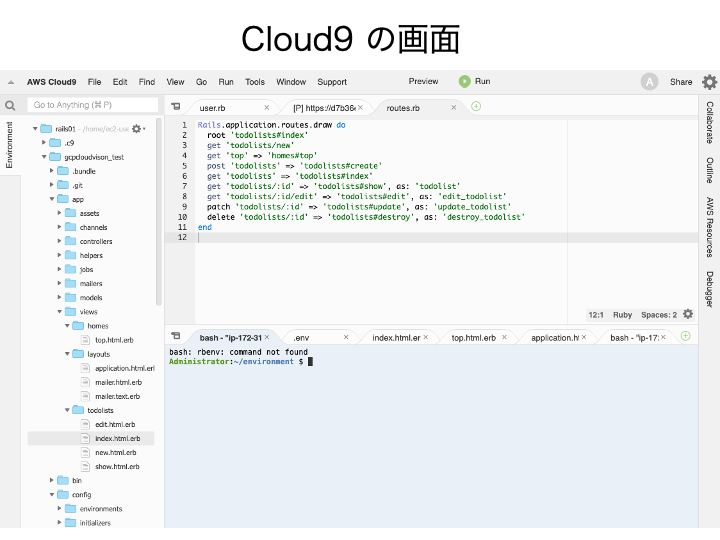Open the show.html.erb file in tree

[117, 467]
